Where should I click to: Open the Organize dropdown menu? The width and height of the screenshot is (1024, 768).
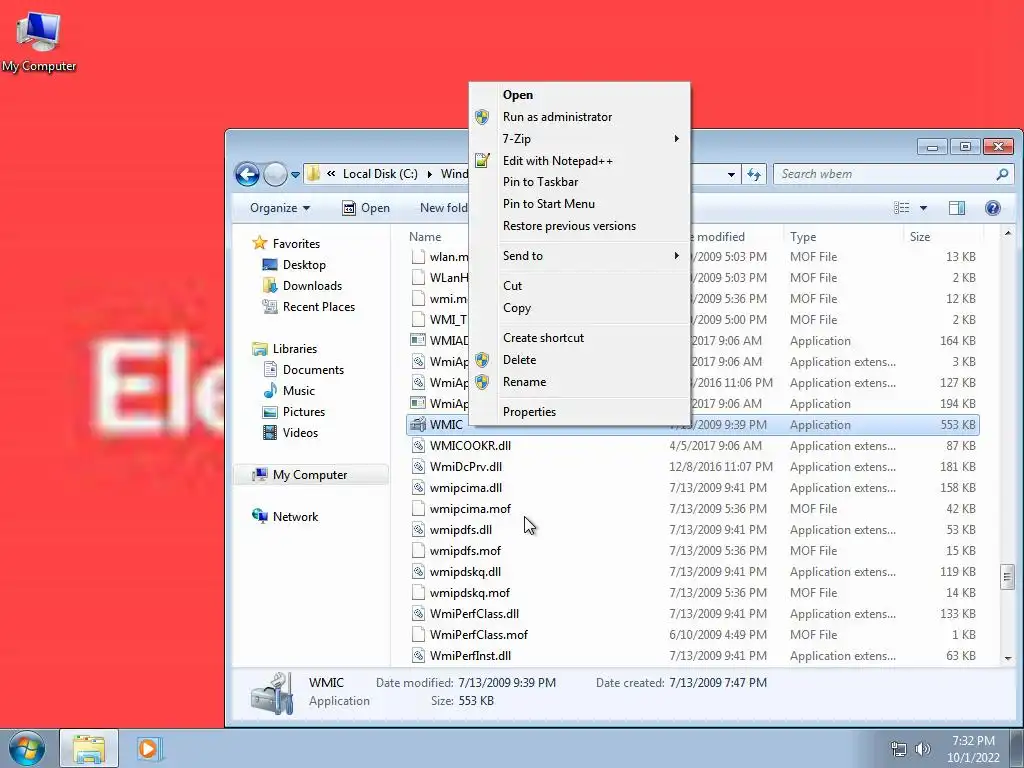(280, 208)
